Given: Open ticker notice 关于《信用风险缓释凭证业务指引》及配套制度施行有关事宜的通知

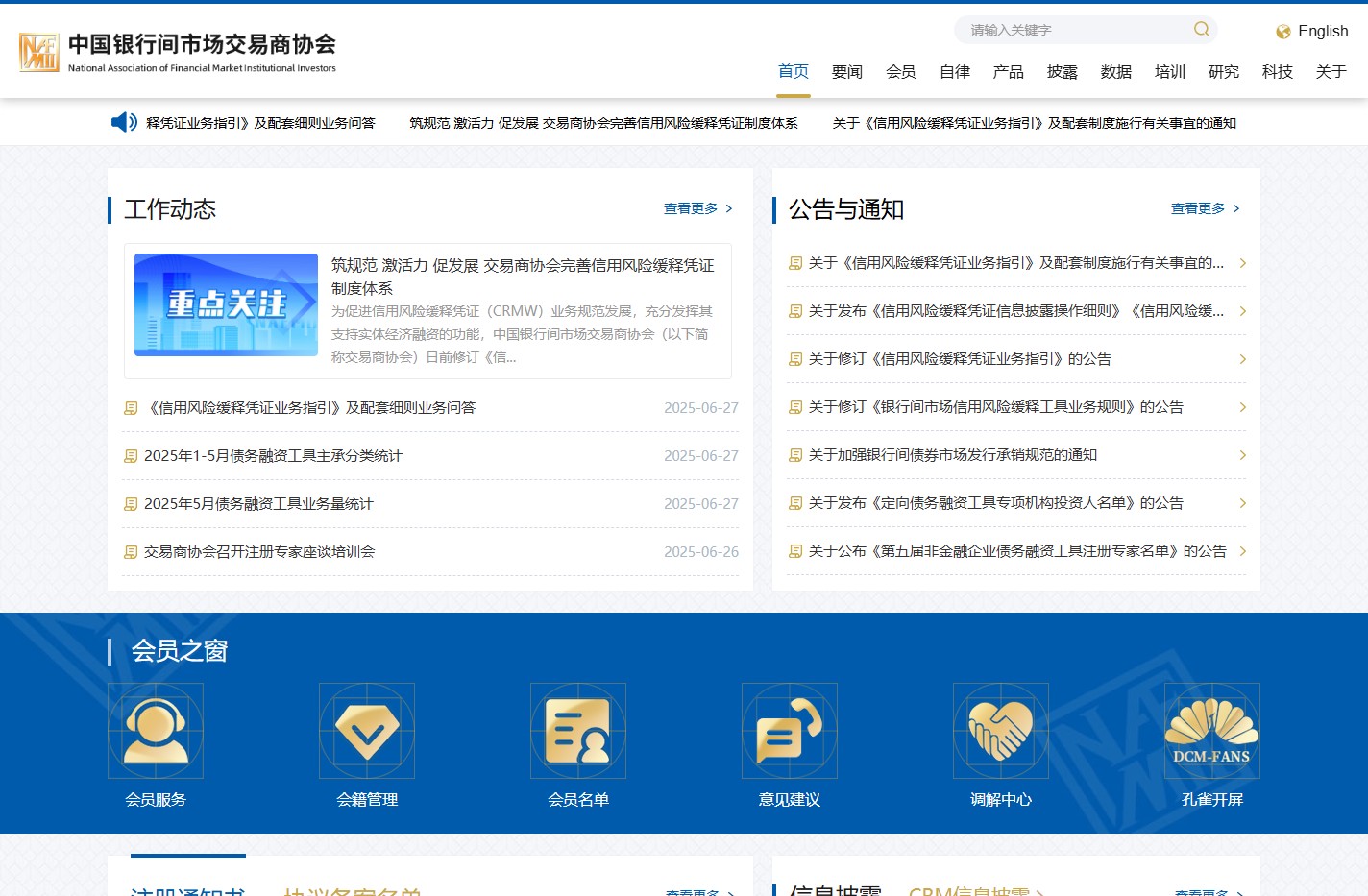Looking at the screenshot, I should click(1035, 123).
